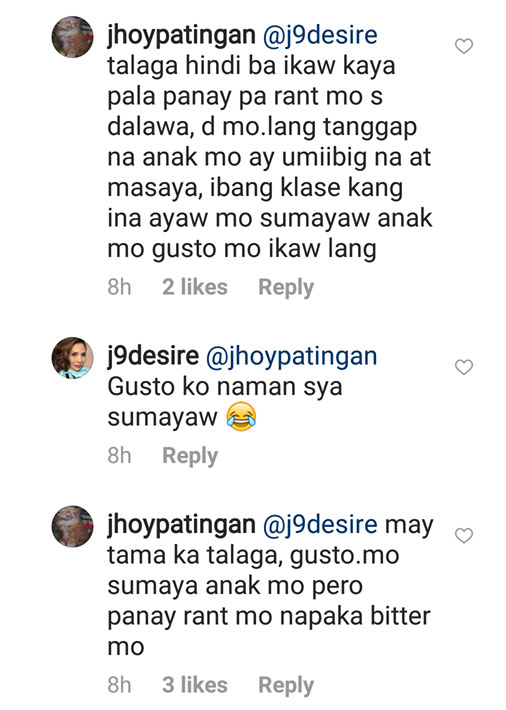The height and width of the screenshot is (710, 506).
Task: Open the j9desire username on the second comment
Action: pos(153,357)
